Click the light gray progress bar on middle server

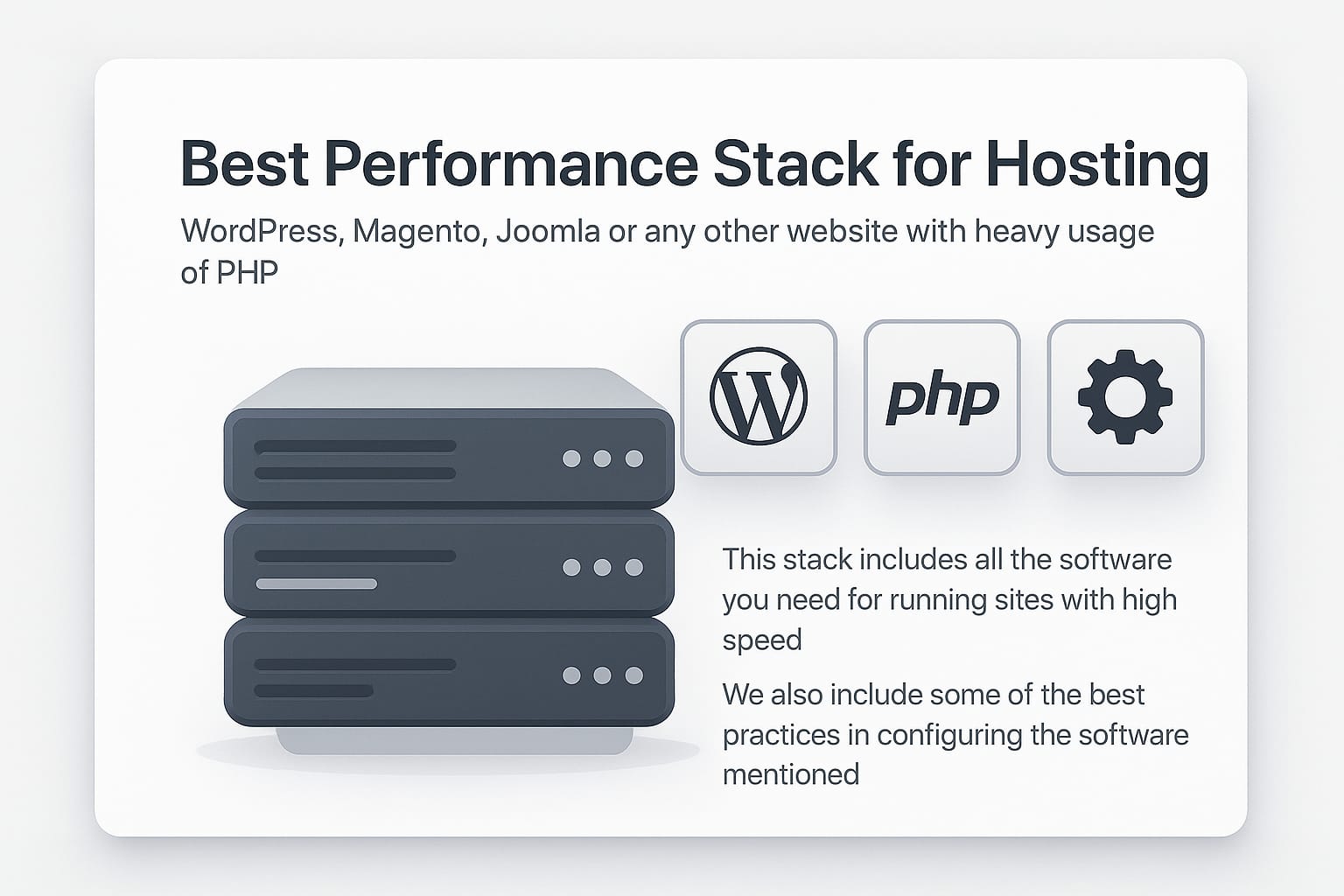315,584
